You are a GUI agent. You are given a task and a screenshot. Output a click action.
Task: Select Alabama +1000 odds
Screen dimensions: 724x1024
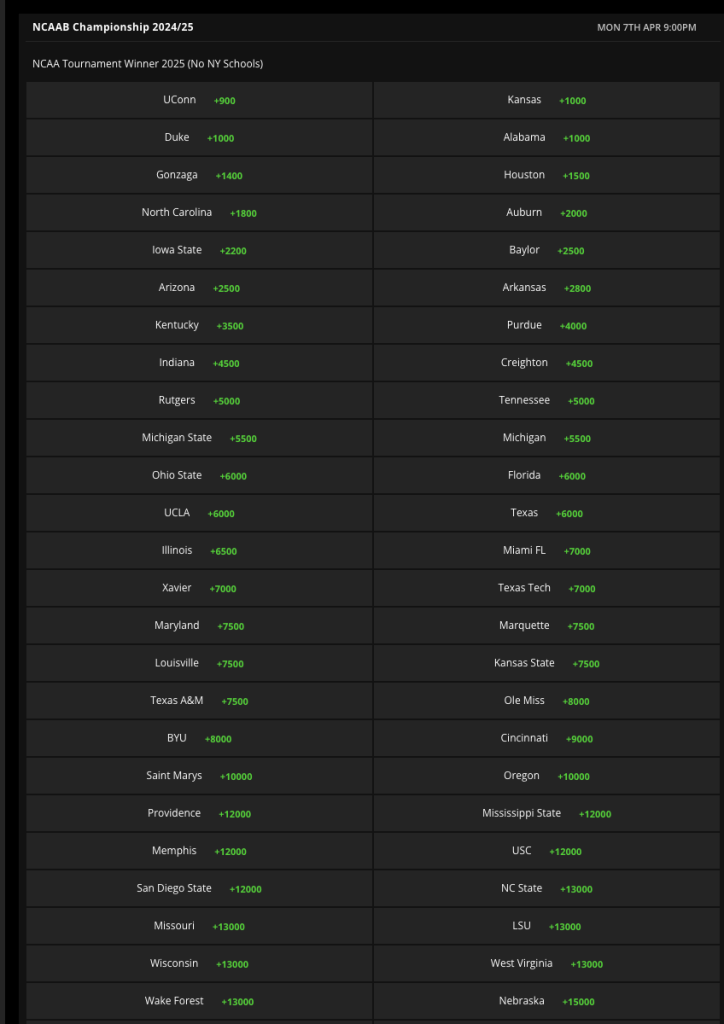coord(546,138)
